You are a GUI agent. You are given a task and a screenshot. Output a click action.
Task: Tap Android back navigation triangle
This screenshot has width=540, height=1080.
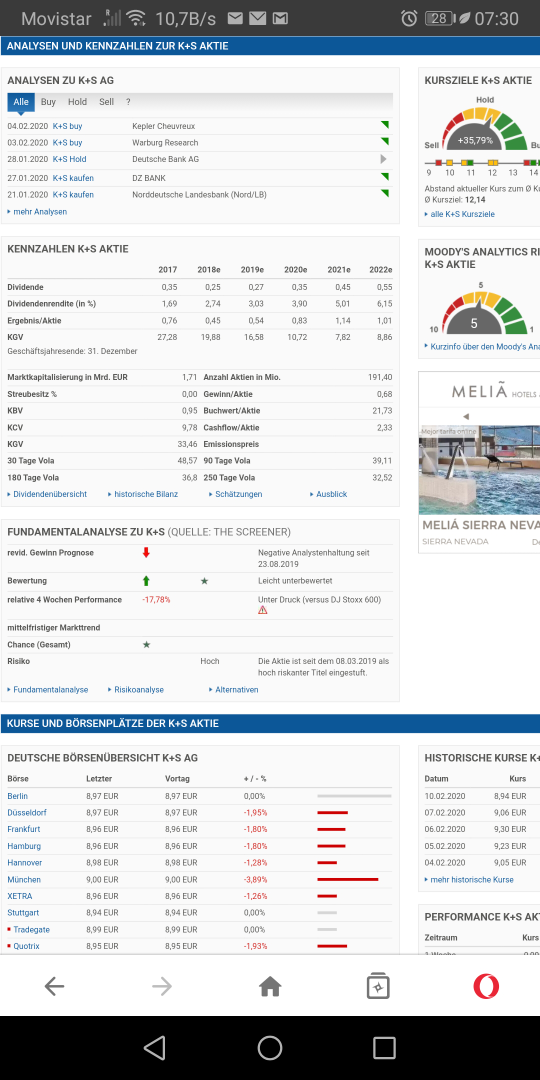pos(154,1048)
